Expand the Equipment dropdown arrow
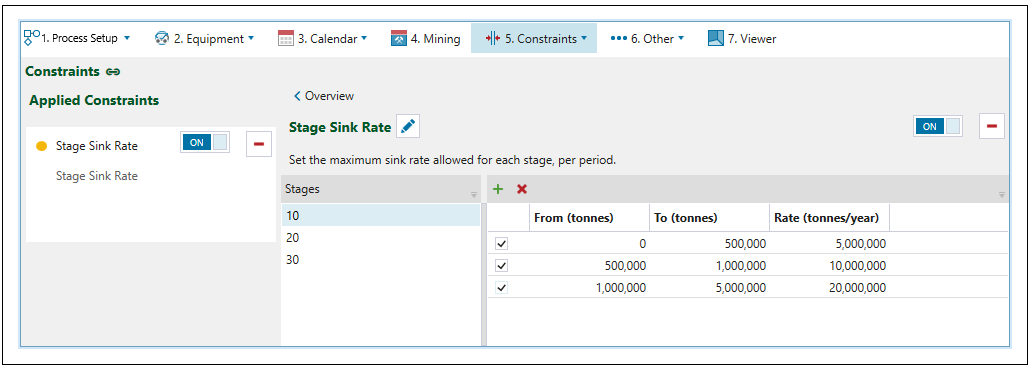Viewport: 1032px width, 372px height. pos(251,39)
